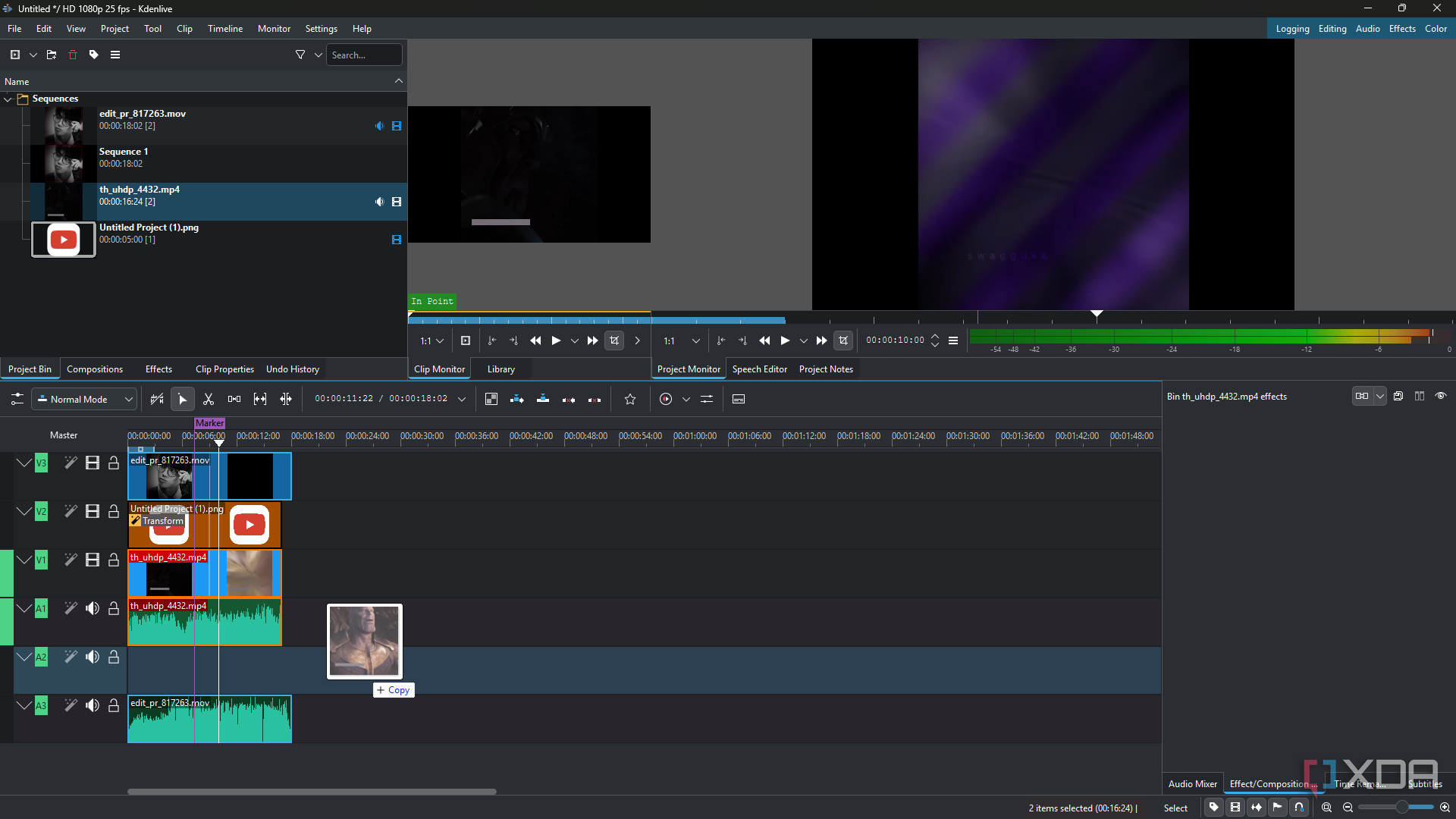
Task: Select the Spacer tool
Action: [x=234, y=399]
